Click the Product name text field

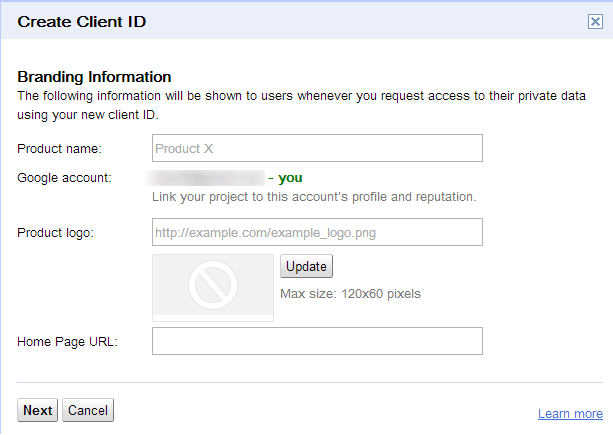(x=317, y=148)
